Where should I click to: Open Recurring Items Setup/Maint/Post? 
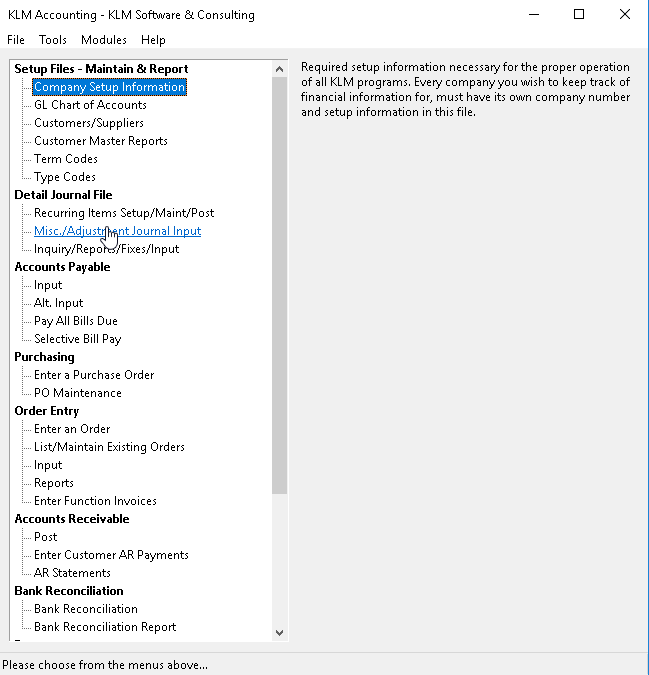pos(124,213)
